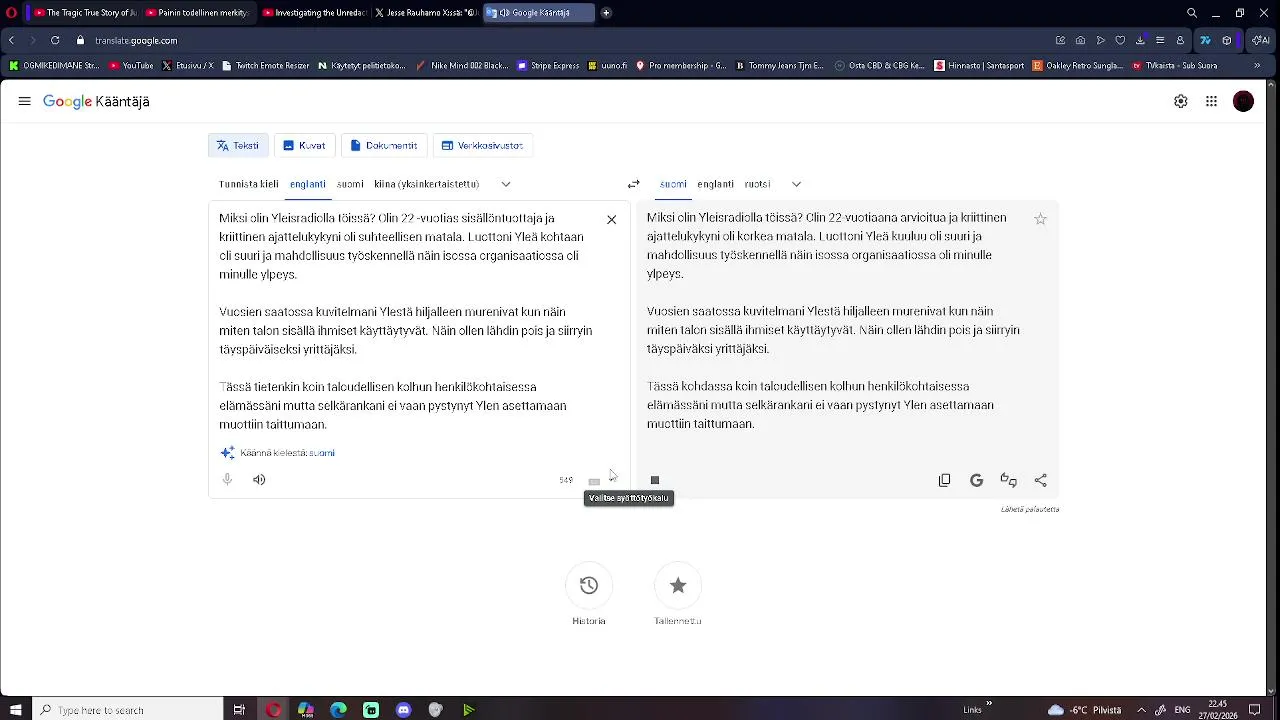Clear the source text with the X
Screen dimensions: 1280x720
(612, 219)
